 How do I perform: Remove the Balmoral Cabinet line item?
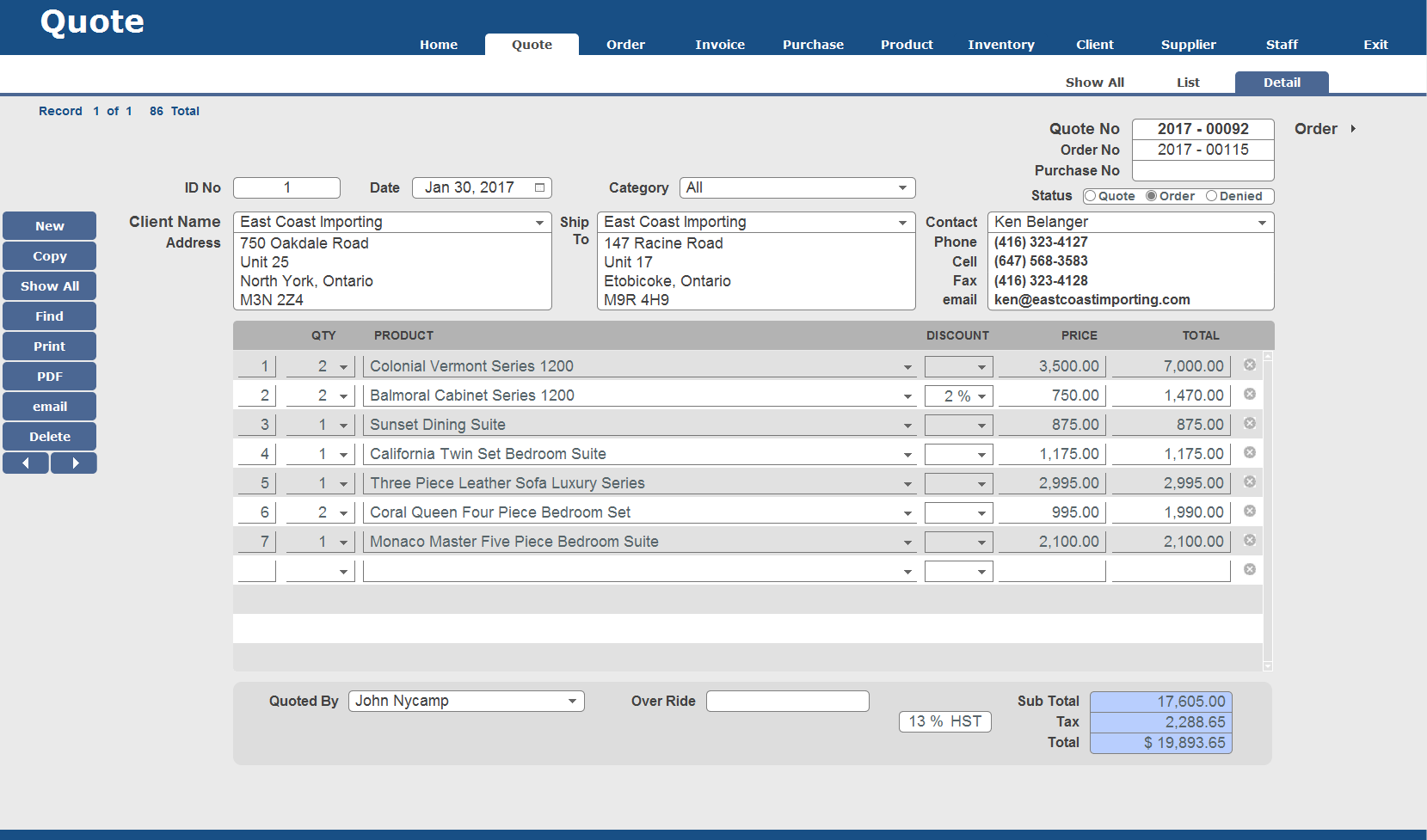[1250, 395]
